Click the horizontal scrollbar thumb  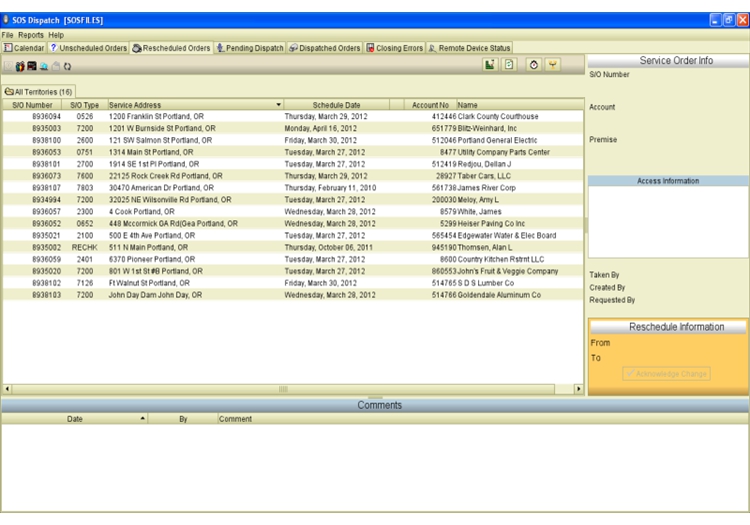(x=283, y=389)
